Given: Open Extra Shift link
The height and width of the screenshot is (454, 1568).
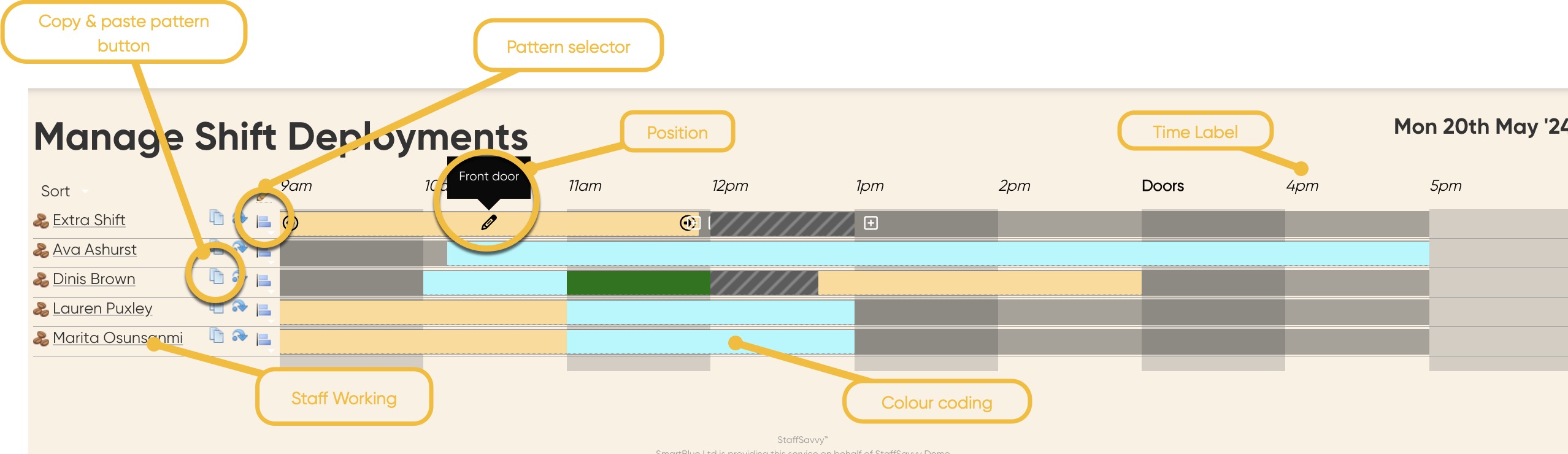Looking at the screenshot, I should pos(89,220).
